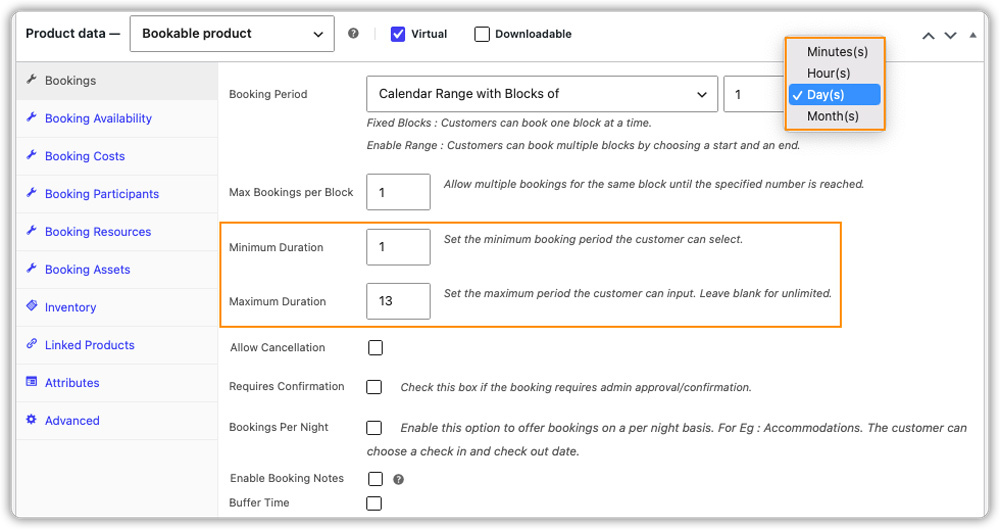Click the Max Bookings per Block field
This screenshot has width=1000, height=530.
399,192
